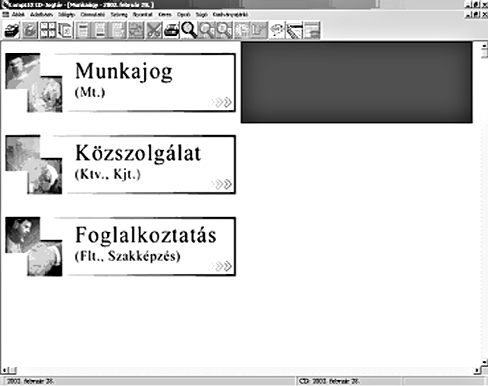Click the Munkajog photo thumbnail

click(34, 83)
